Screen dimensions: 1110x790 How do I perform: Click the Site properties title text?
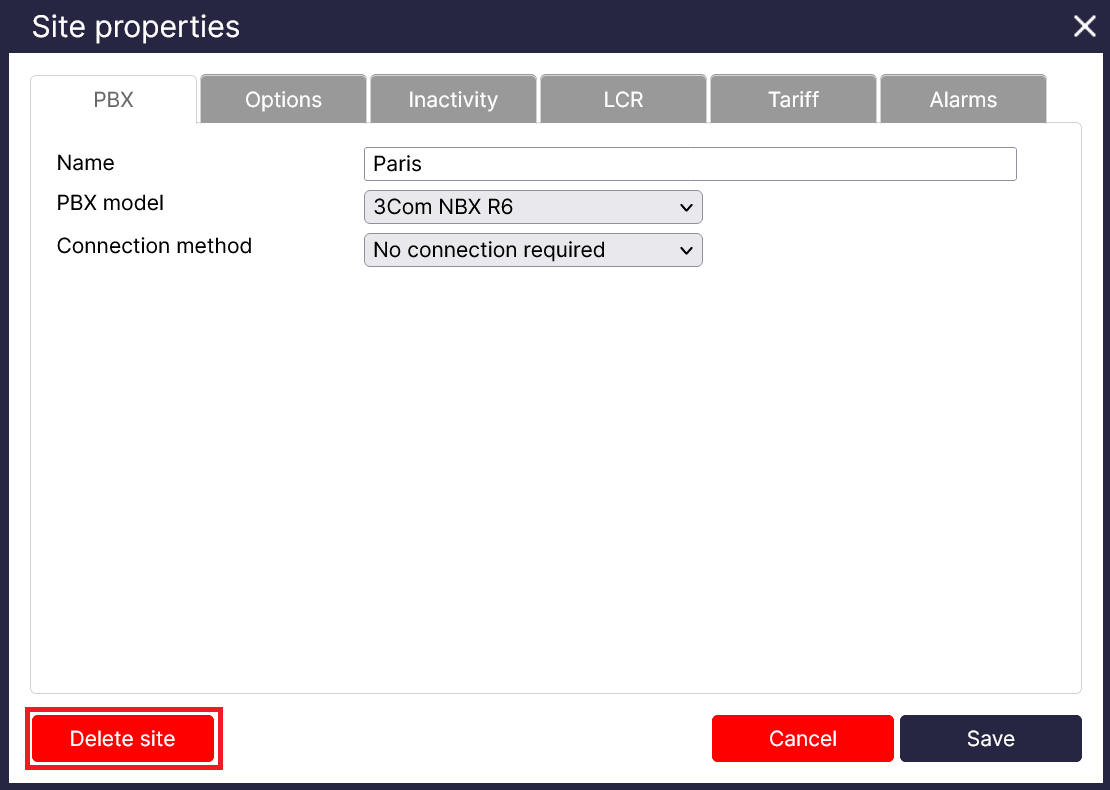[x=136, y=27]
